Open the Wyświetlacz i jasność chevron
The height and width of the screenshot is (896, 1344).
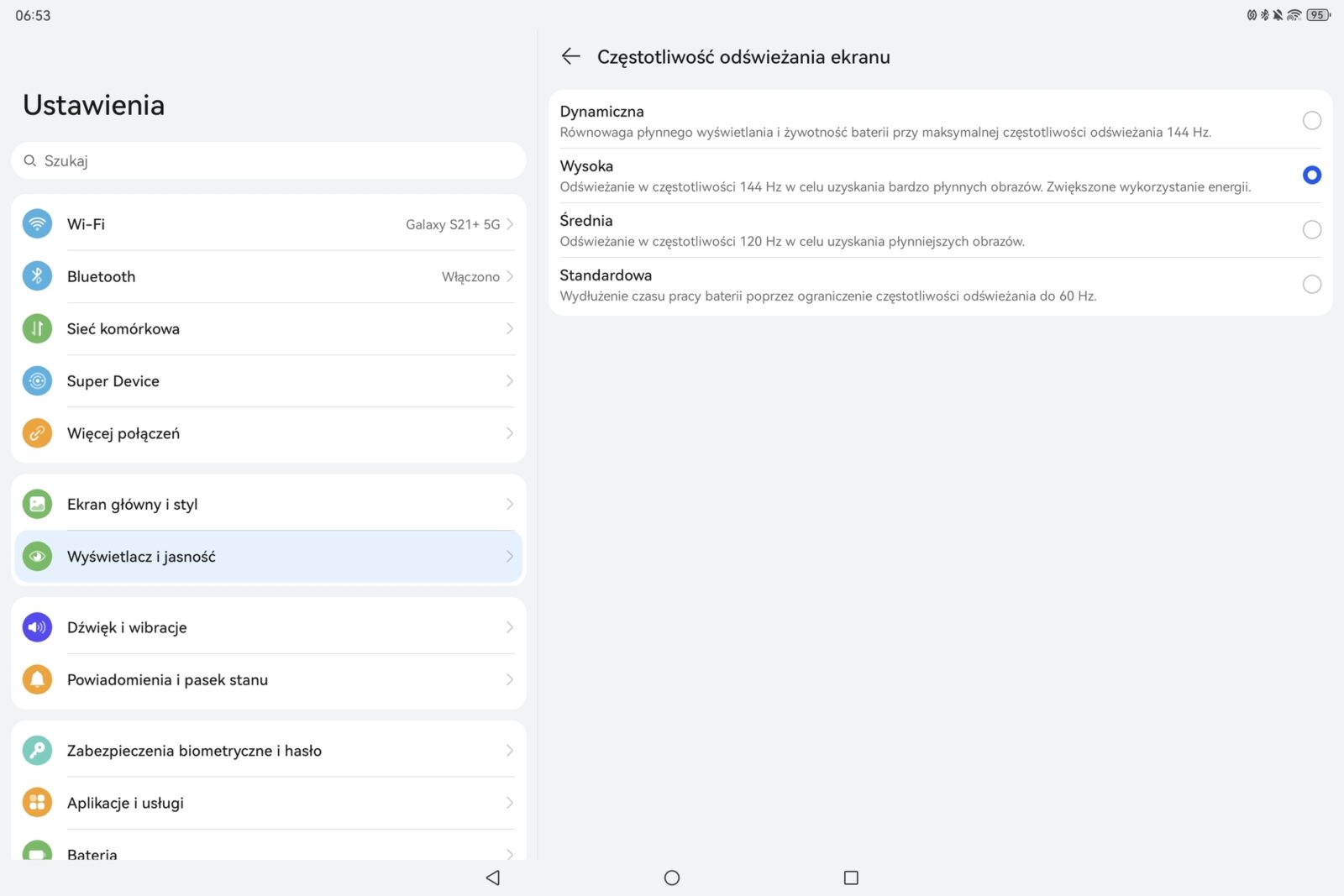pyautogui.click(x=509, y=557)
